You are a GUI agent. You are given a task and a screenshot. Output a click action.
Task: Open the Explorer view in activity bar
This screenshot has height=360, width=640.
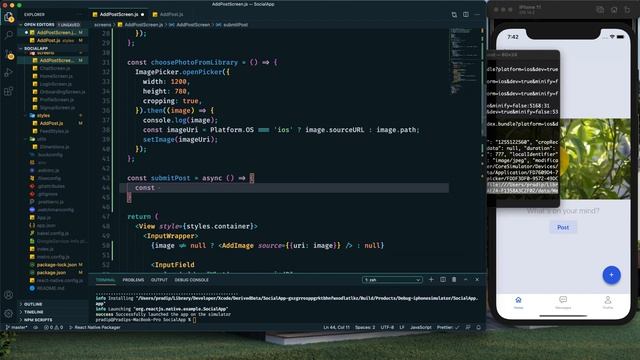click(9, 17)
